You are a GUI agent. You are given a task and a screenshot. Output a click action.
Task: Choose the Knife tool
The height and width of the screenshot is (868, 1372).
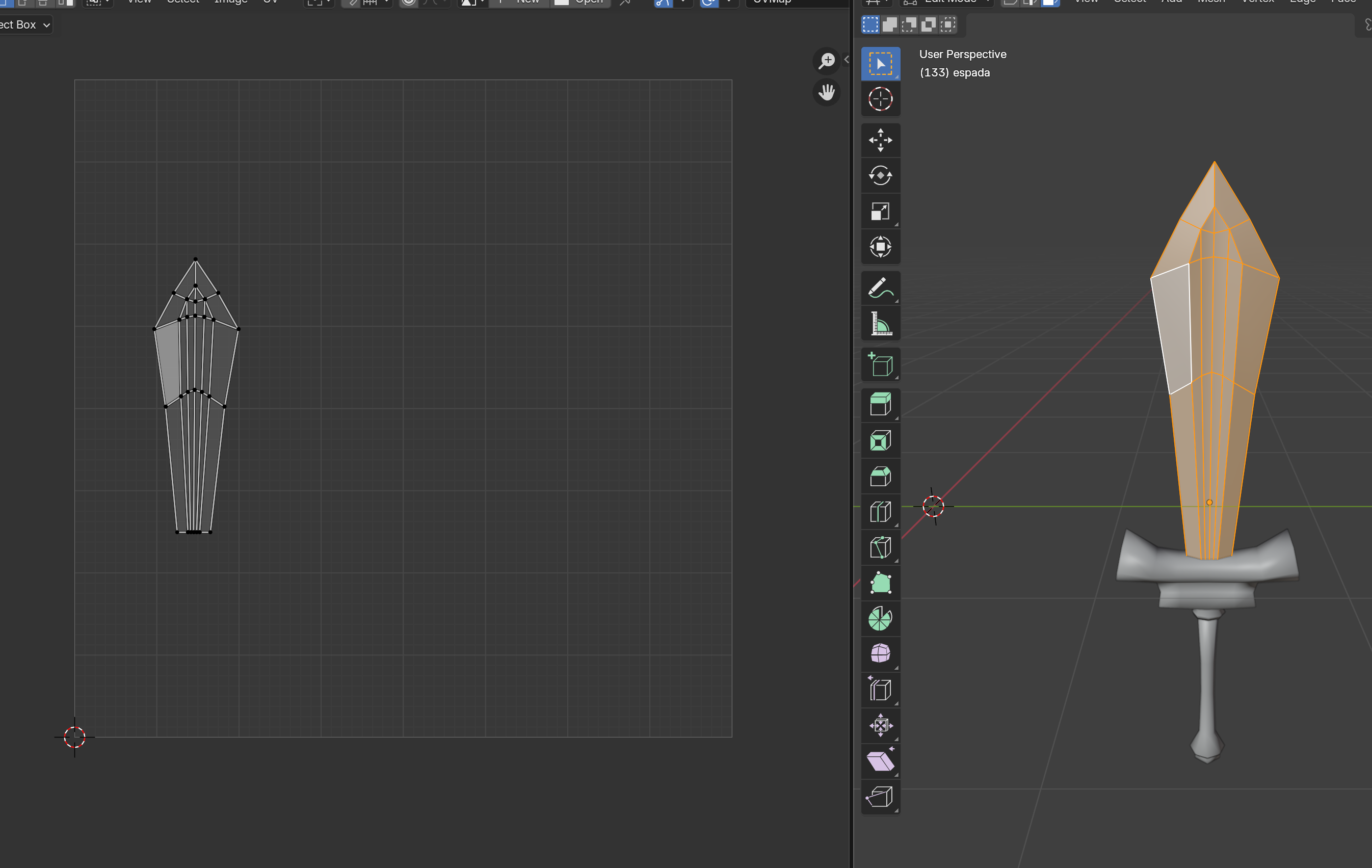pos(880,548)
